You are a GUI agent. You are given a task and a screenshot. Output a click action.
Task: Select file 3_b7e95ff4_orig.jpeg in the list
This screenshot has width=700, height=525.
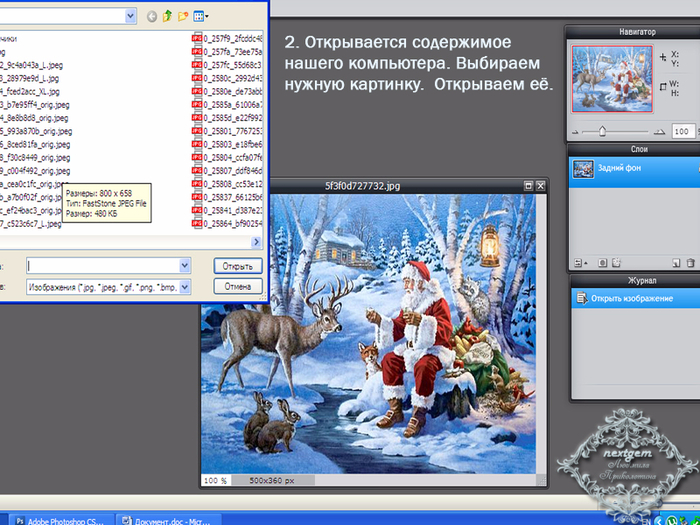click(x=34, y=105)
